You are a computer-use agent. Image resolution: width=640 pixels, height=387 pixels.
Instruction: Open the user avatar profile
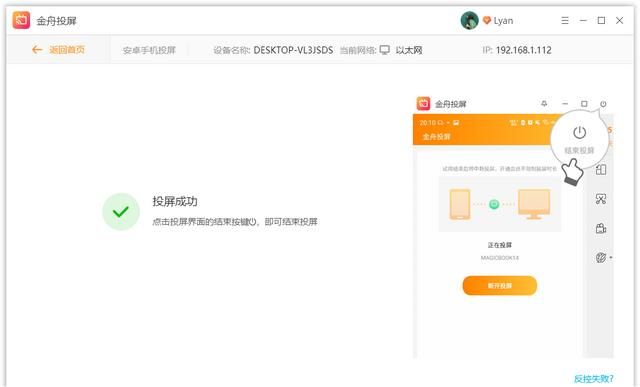point(469,20)
